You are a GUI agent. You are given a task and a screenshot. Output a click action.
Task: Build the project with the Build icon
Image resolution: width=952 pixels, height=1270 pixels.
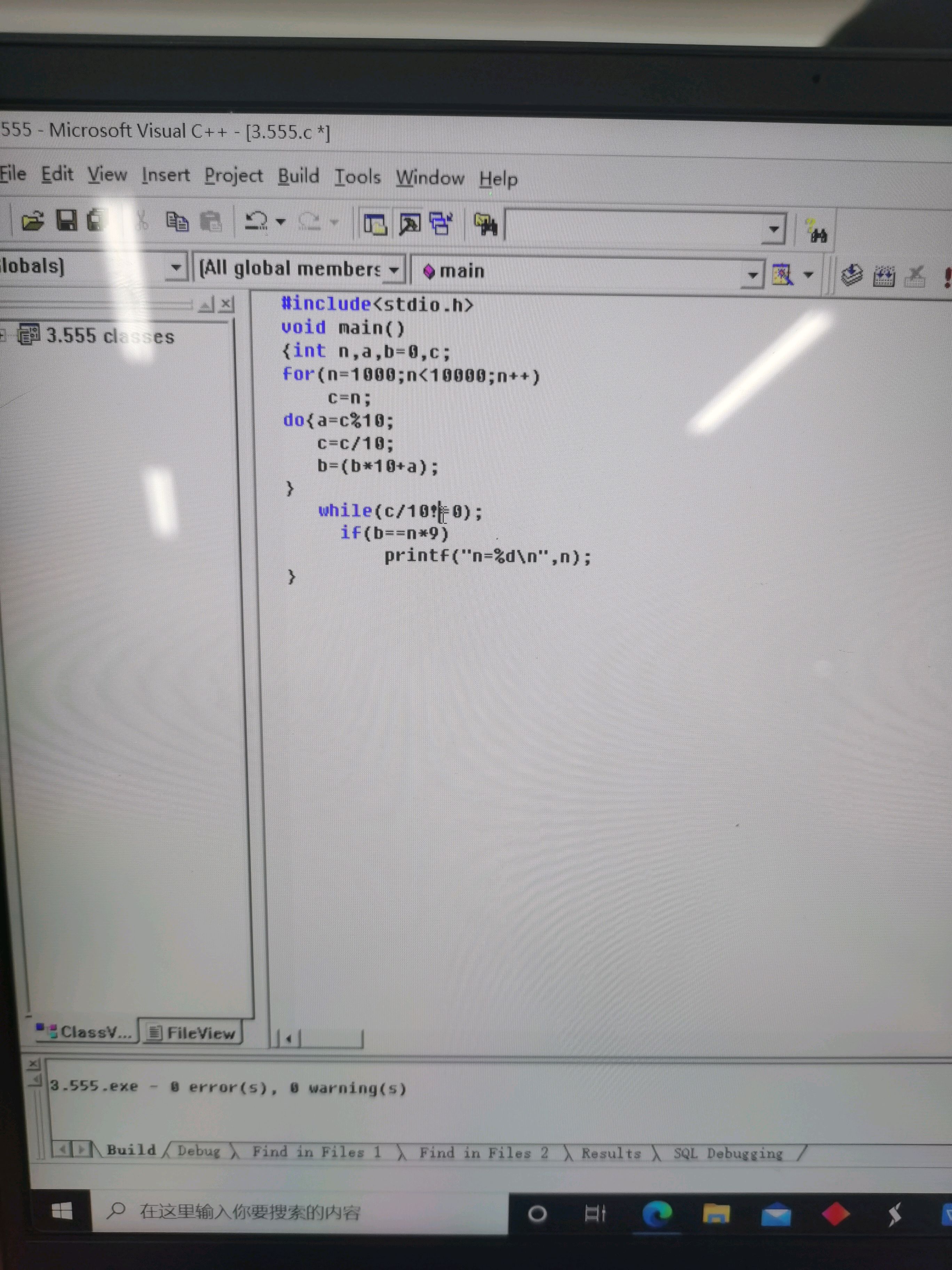coord(884,276)
